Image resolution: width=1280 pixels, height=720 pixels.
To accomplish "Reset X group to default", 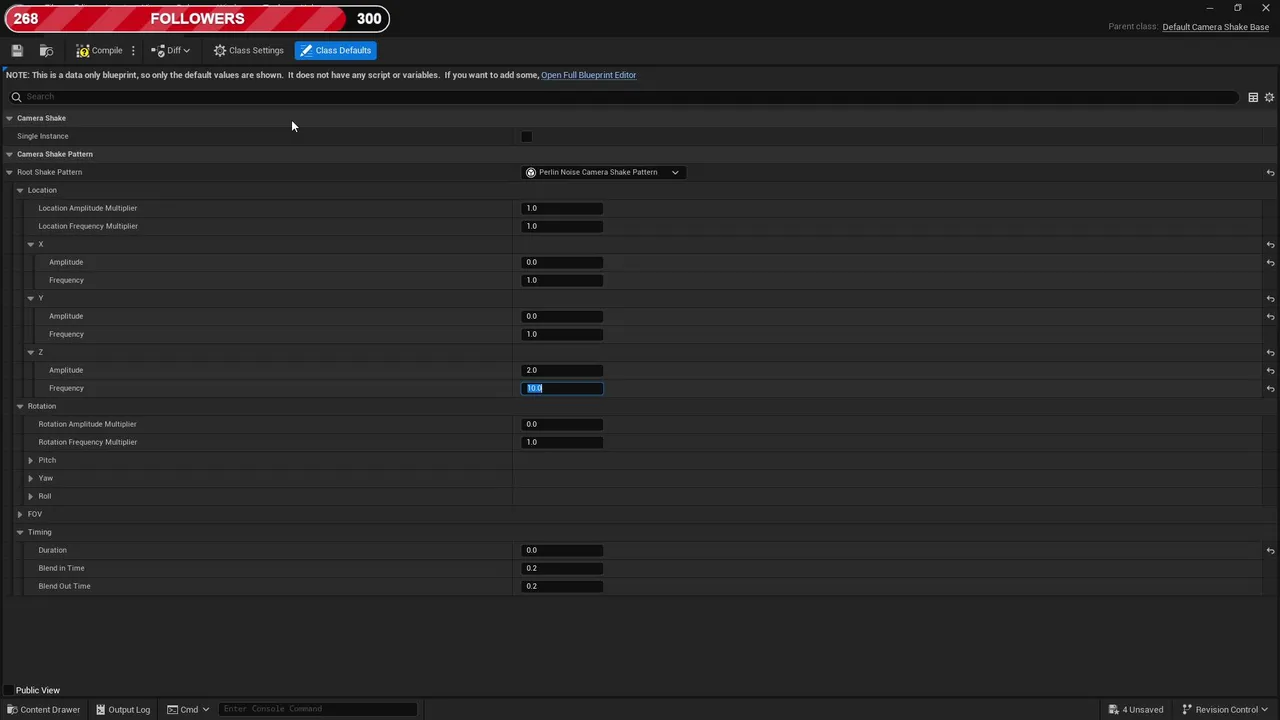I will tap(1270, 244).
